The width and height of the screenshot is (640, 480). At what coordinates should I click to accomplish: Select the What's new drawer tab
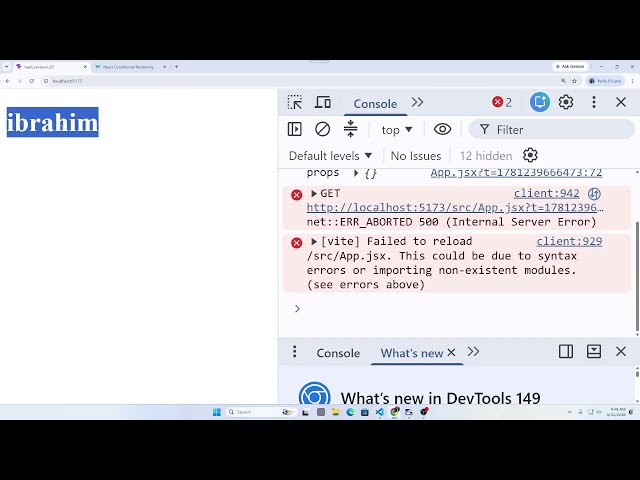click(411, 353)
